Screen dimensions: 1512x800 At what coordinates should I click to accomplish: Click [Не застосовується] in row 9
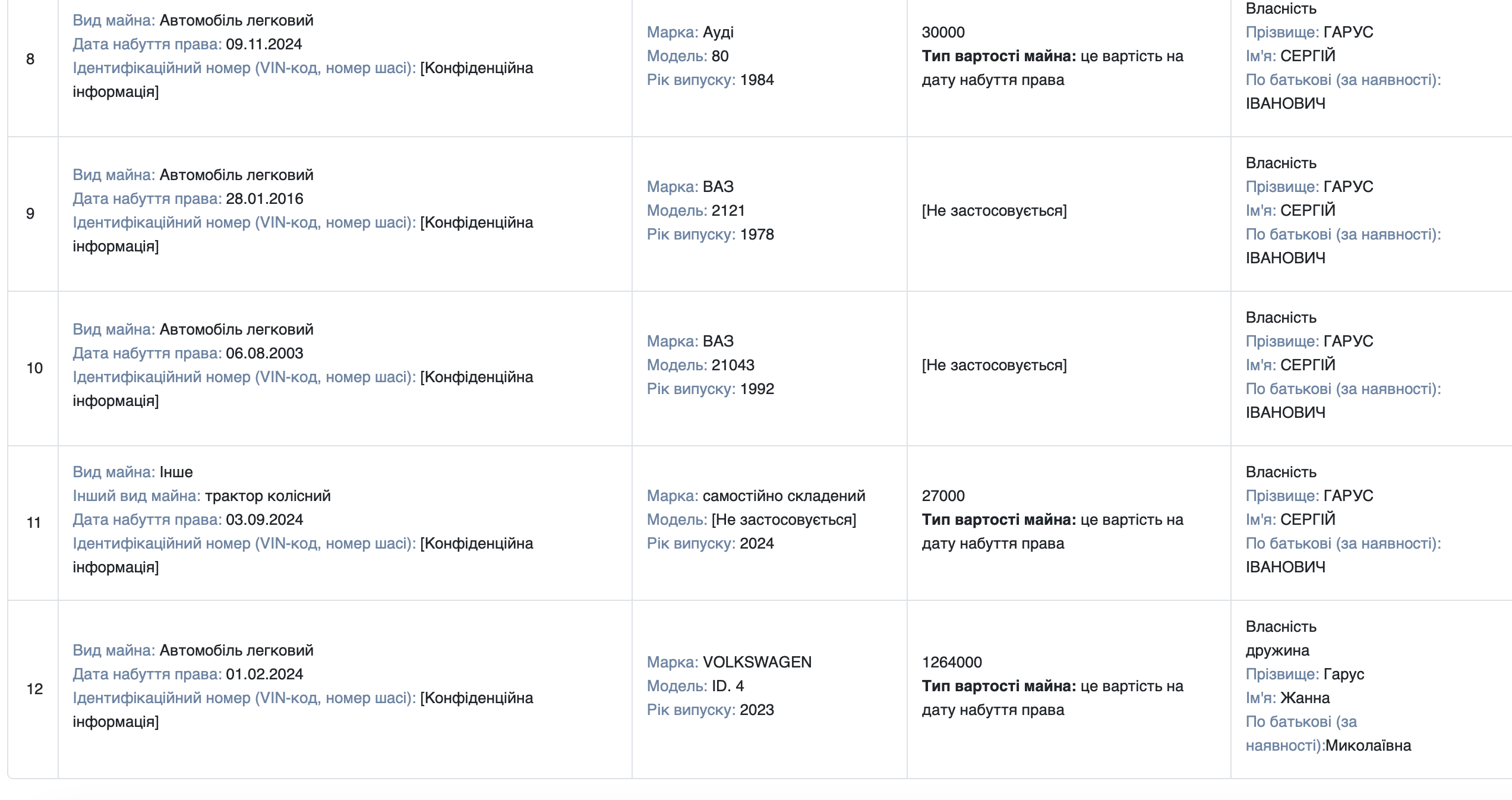tap(994, 210)
